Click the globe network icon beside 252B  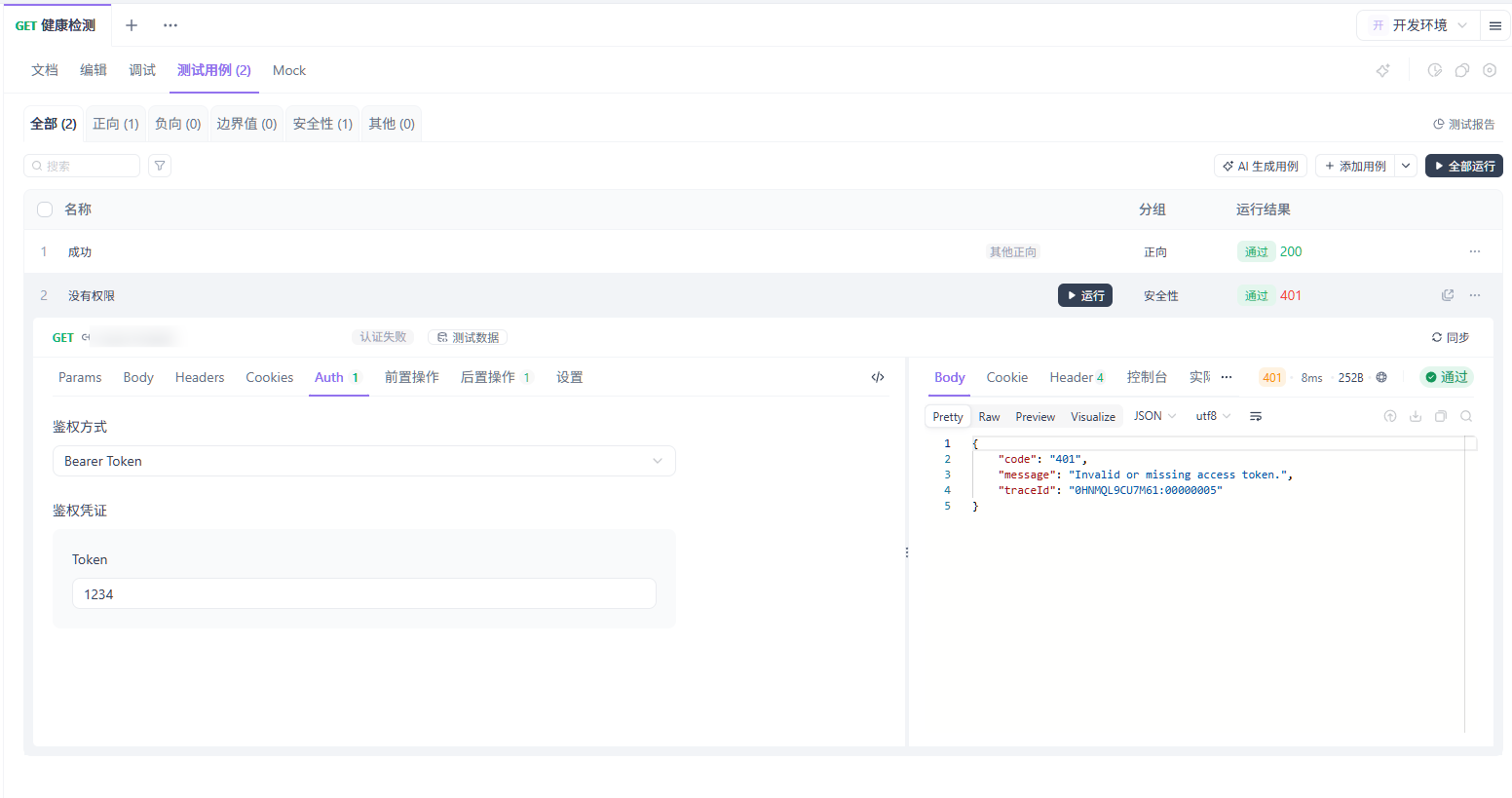point(1381,377)
